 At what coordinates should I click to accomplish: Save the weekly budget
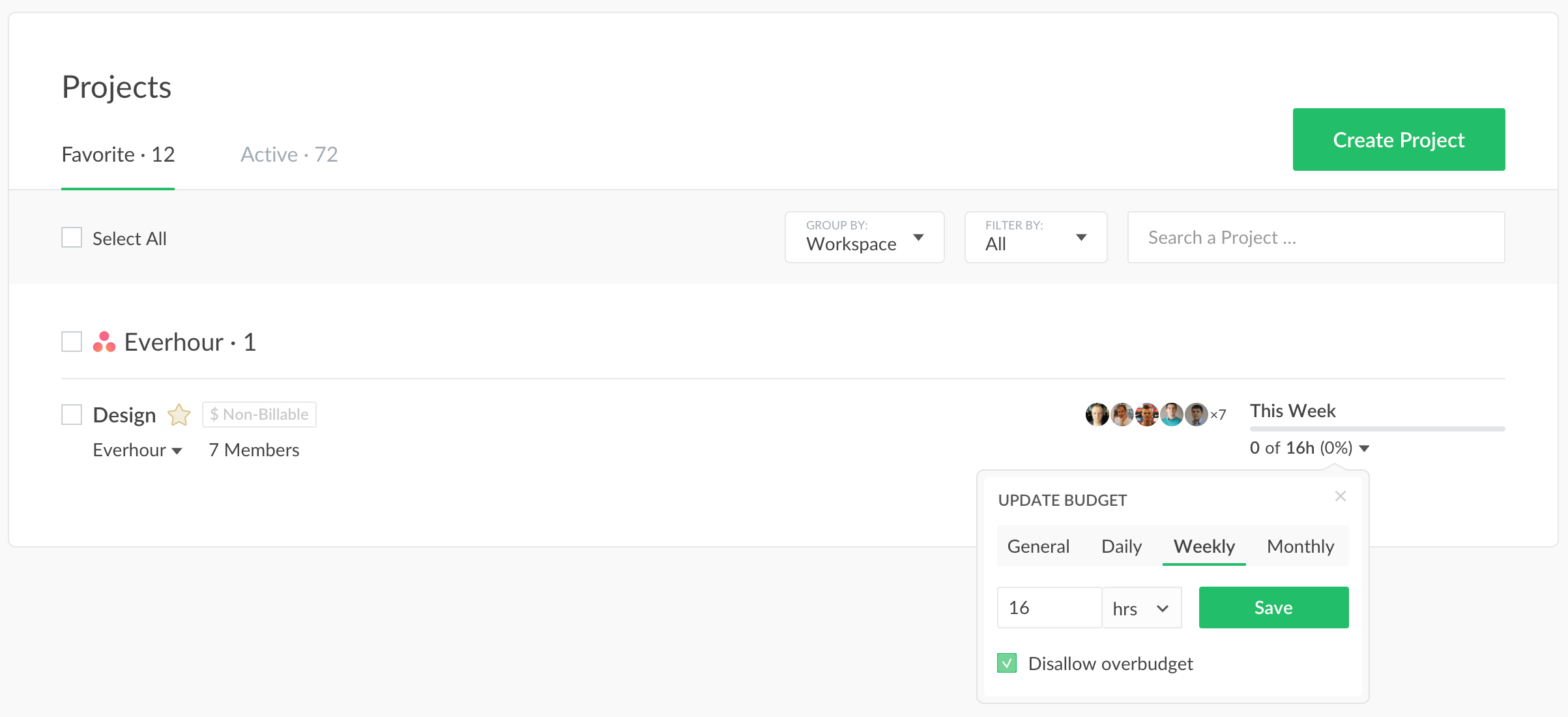(1273, 607)
